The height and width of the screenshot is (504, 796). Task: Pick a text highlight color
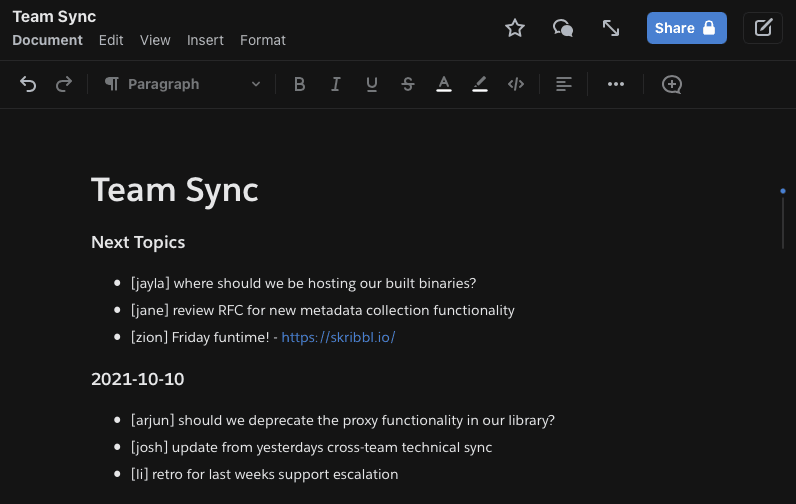pyautogui.click(x=480, y=84)
